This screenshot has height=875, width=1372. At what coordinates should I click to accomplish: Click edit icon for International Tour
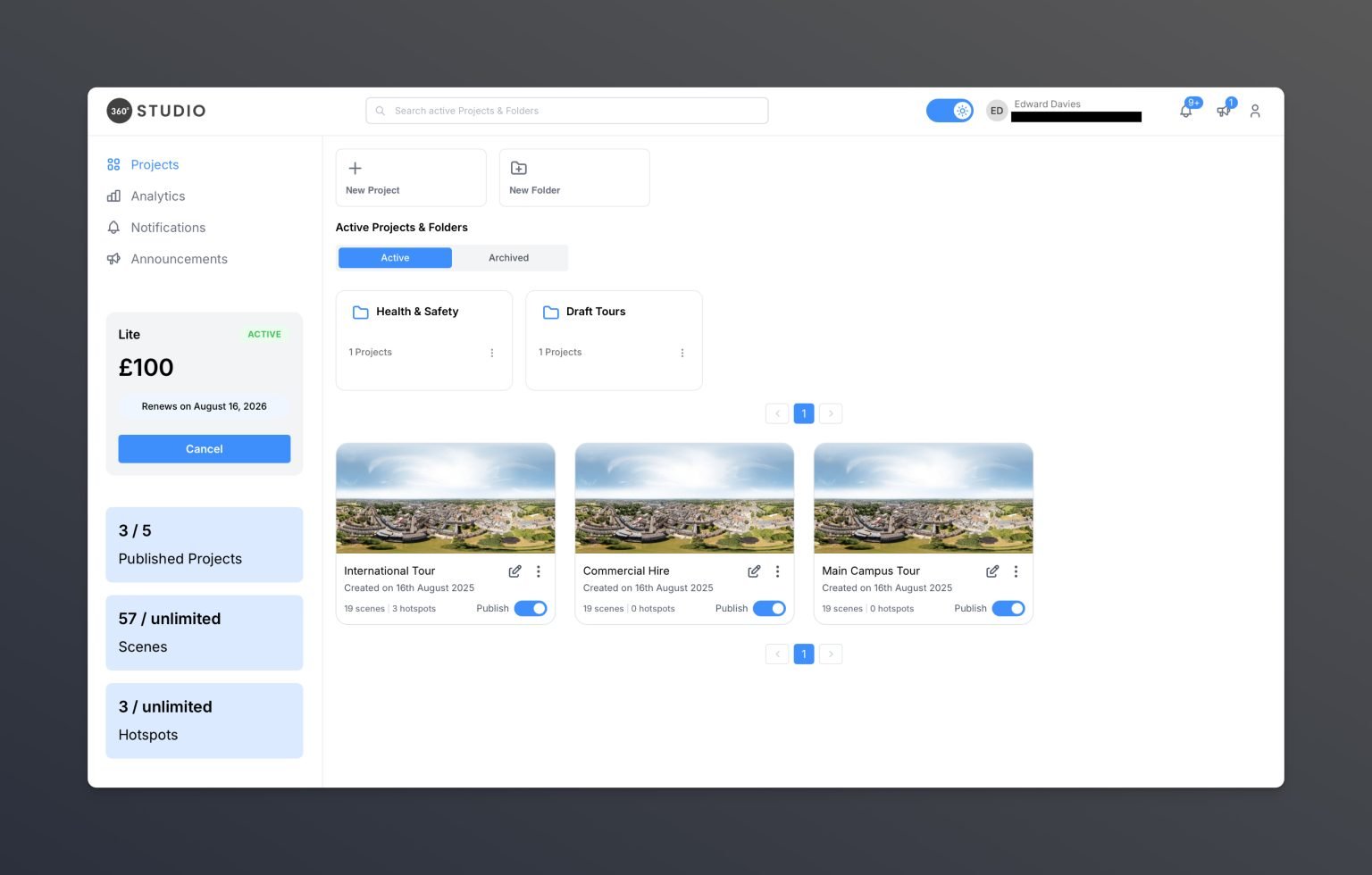[514, 571]
